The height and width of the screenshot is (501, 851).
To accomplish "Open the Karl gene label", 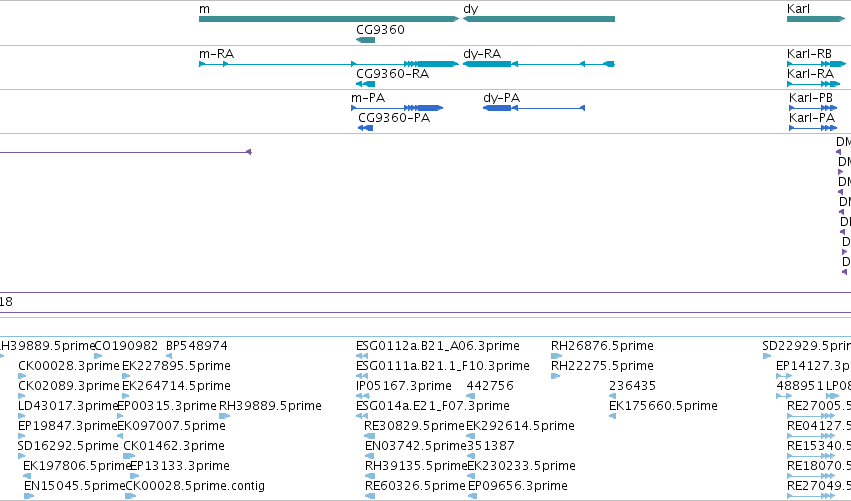I will tap(798, 9).
